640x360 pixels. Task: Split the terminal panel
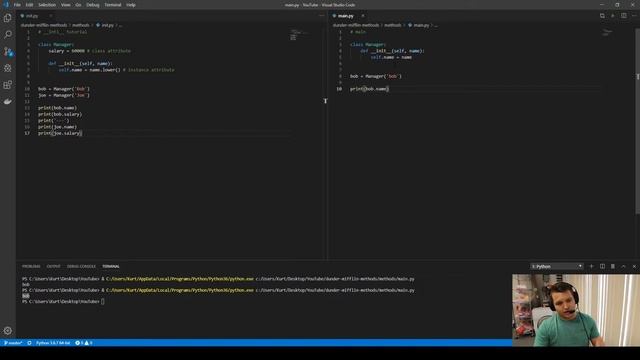pos(602,266)
